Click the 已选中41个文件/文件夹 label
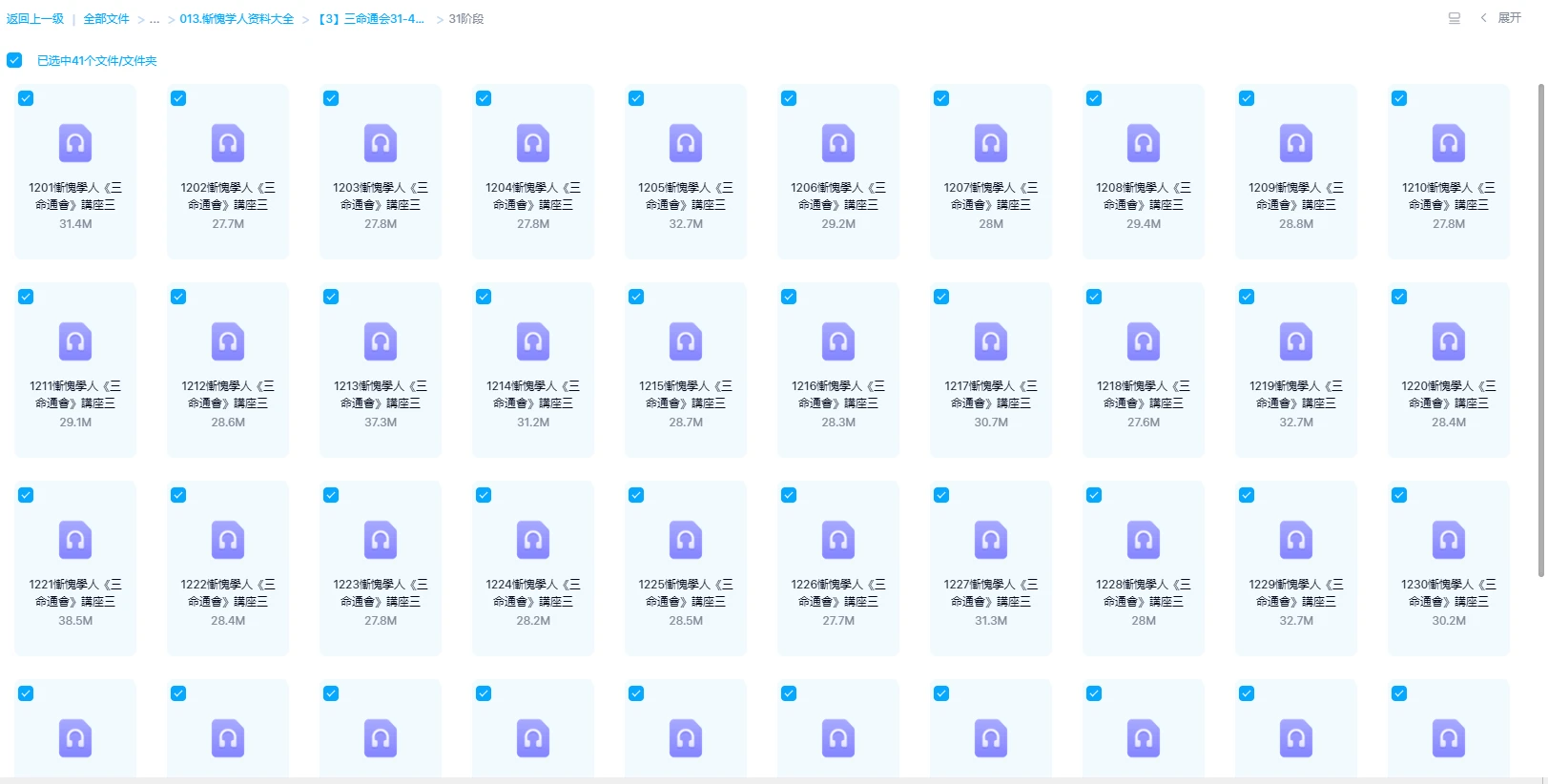 point(97,60)
